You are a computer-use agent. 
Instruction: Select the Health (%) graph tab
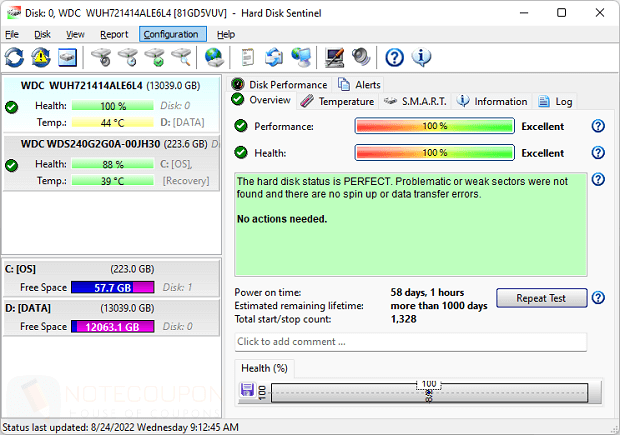(x=264, y=368)
